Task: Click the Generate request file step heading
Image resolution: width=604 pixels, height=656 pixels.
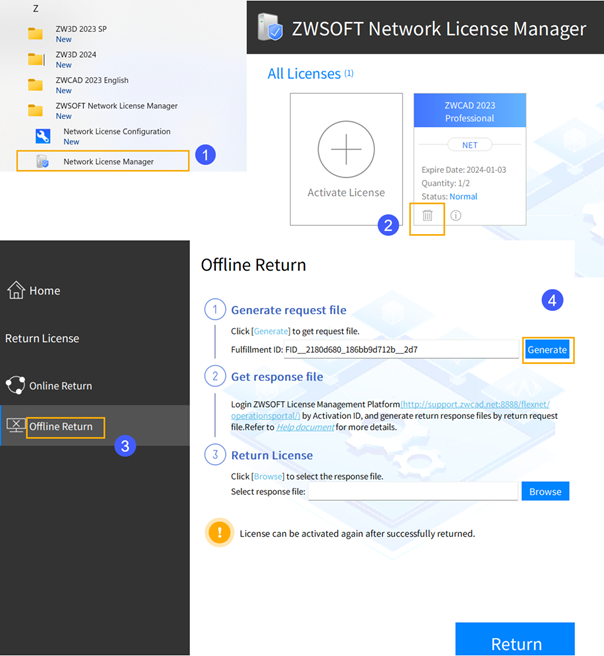Action: click(289, 310)
